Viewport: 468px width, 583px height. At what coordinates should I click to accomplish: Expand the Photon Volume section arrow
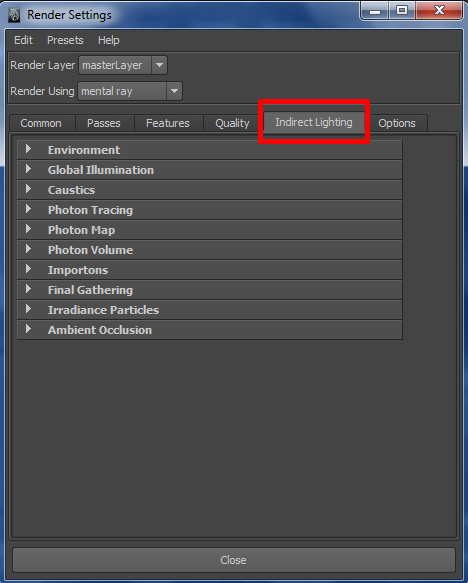pyautogui.click(x=28, y=249)
